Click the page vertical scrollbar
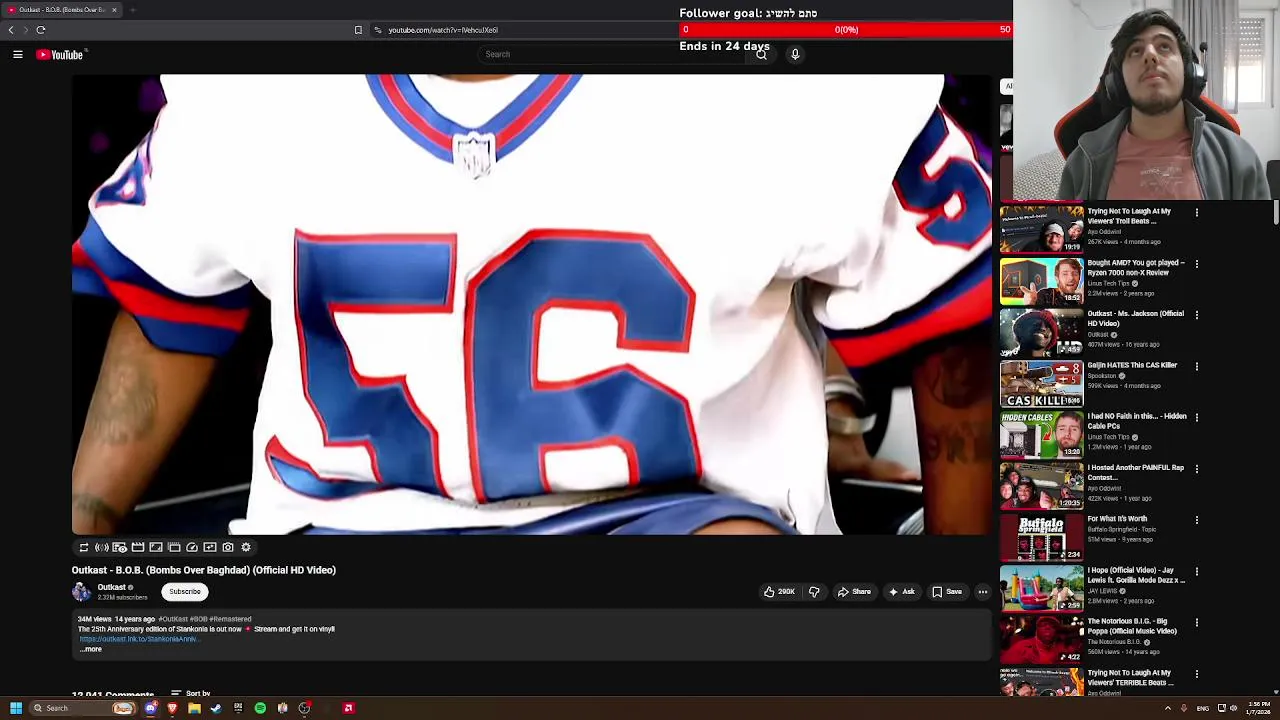 tap(1275, 212)
